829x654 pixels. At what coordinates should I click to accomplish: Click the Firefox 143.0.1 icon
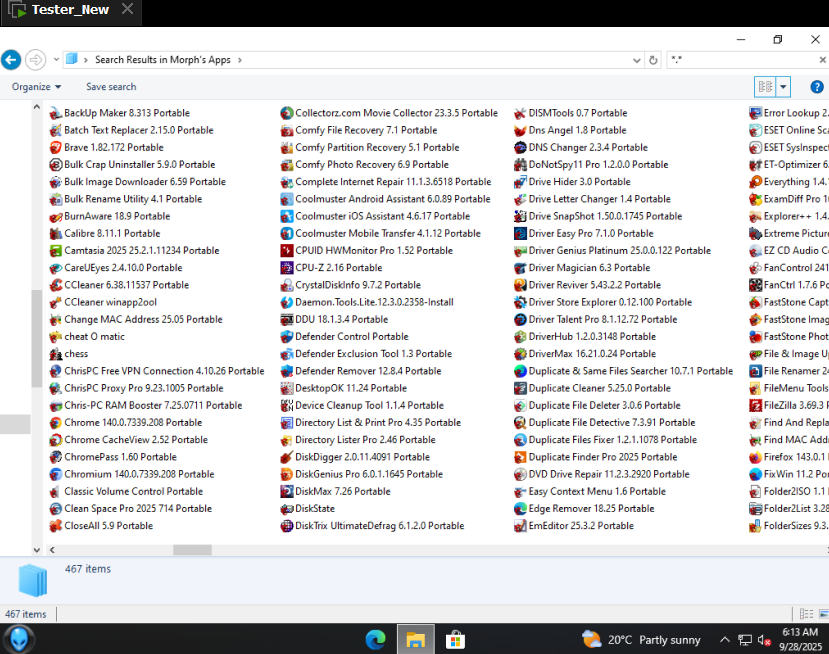(755, 457)
